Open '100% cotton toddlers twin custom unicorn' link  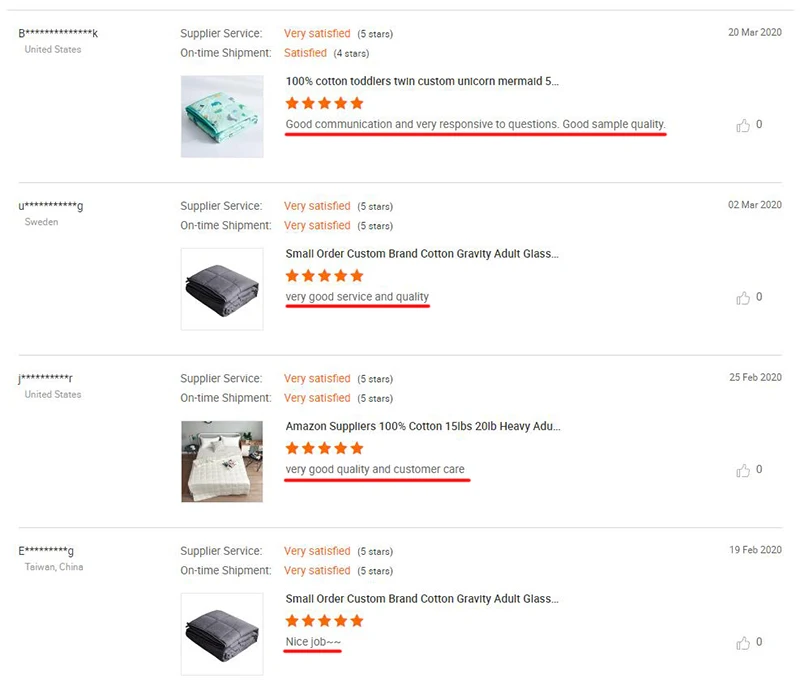[x=422, y=81]
